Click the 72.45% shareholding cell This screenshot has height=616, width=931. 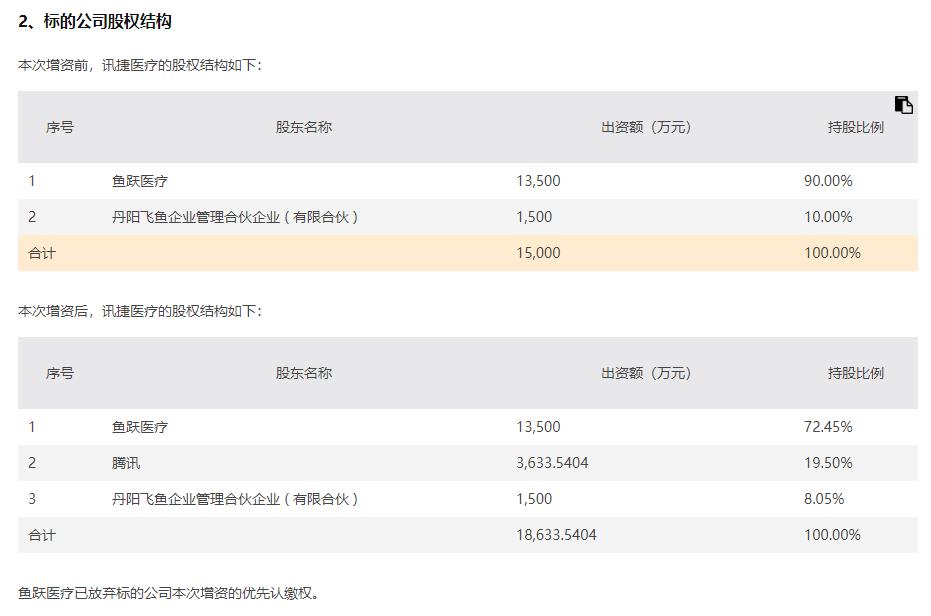tap(828, 427)
